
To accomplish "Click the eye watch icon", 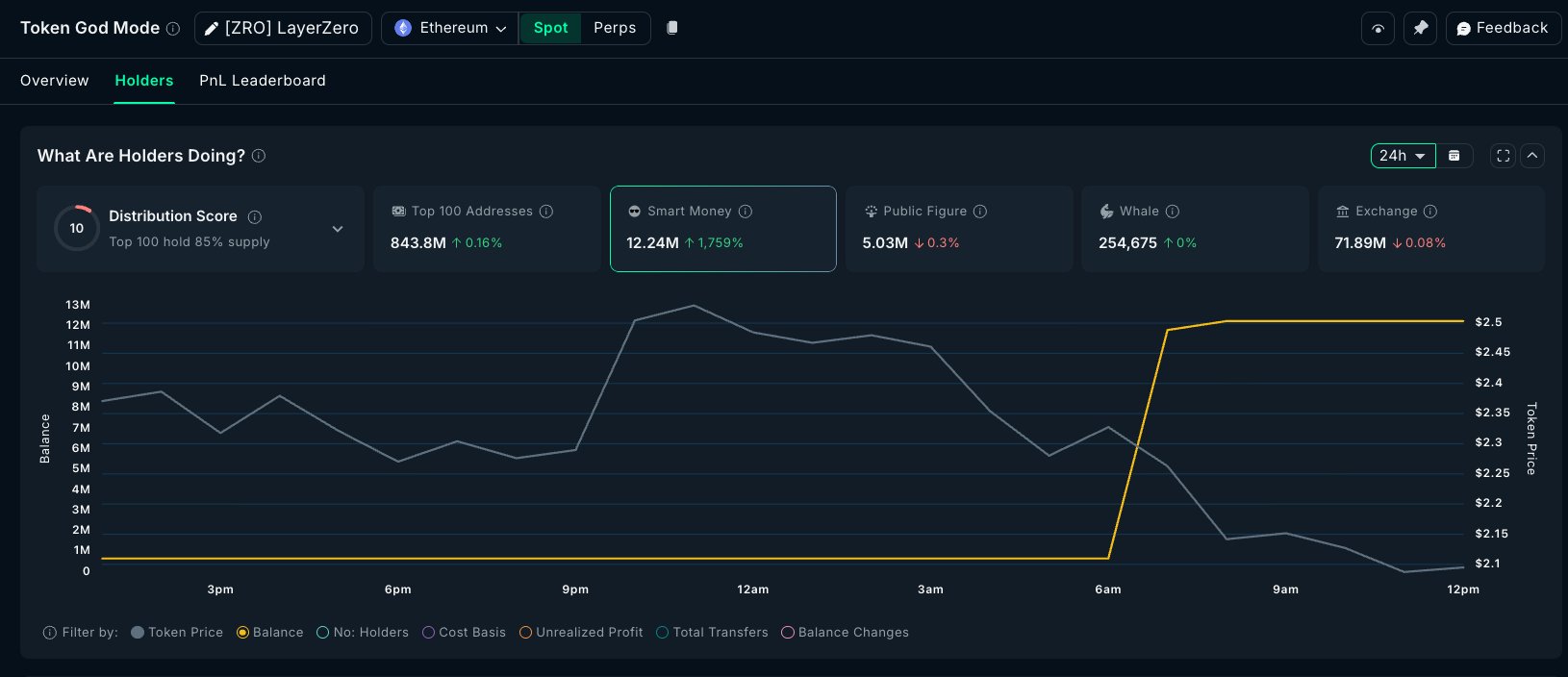I will [x=1378, y=29].
